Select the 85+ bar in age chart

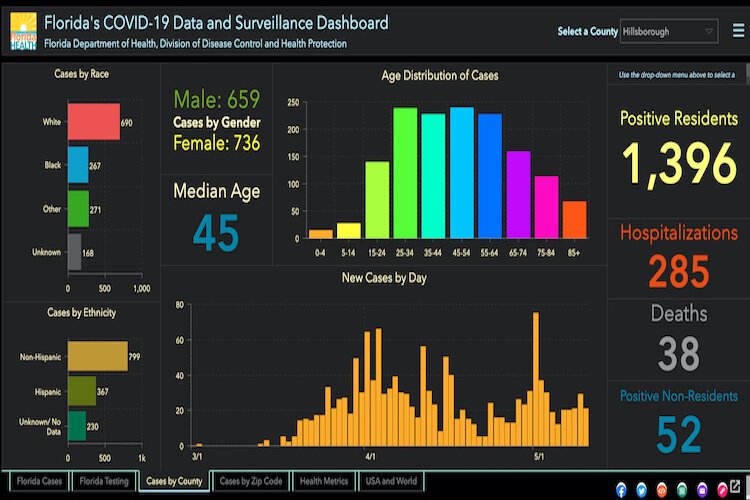coord(574,219)
